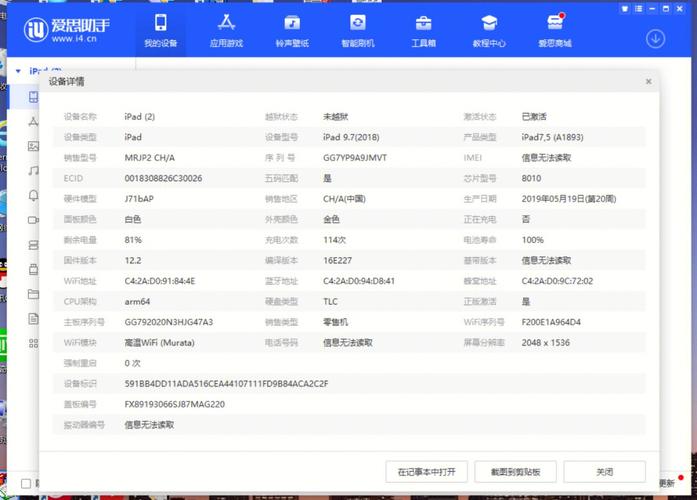This screenshot has height=500, width=697.
Task: Click remaining battery 81%
Action: (133, 240)
